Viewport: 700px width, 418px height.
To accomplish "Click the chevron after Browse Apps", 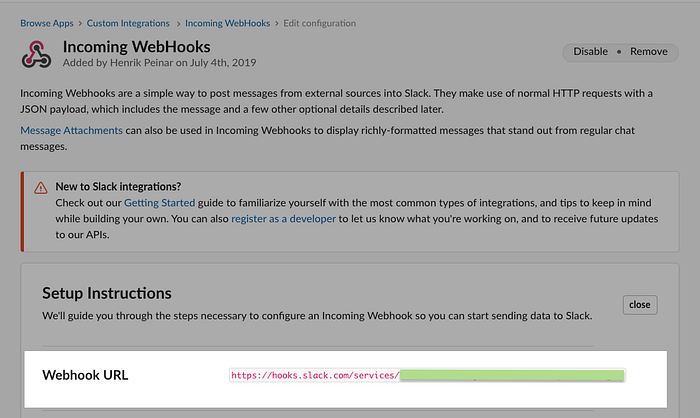I will tap(80, 23).
